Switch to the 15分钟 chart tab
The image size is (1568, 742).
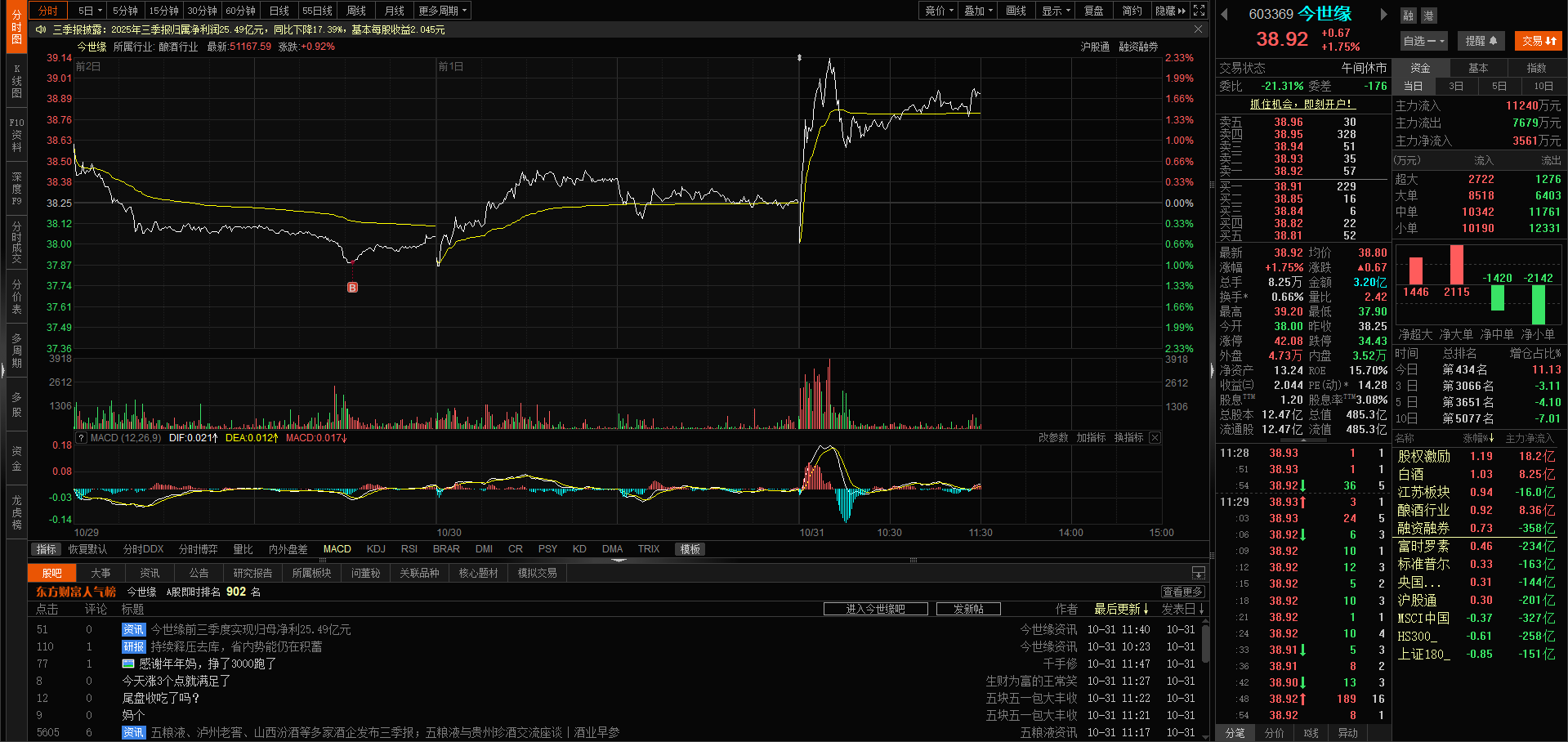[x=163, y=11]
